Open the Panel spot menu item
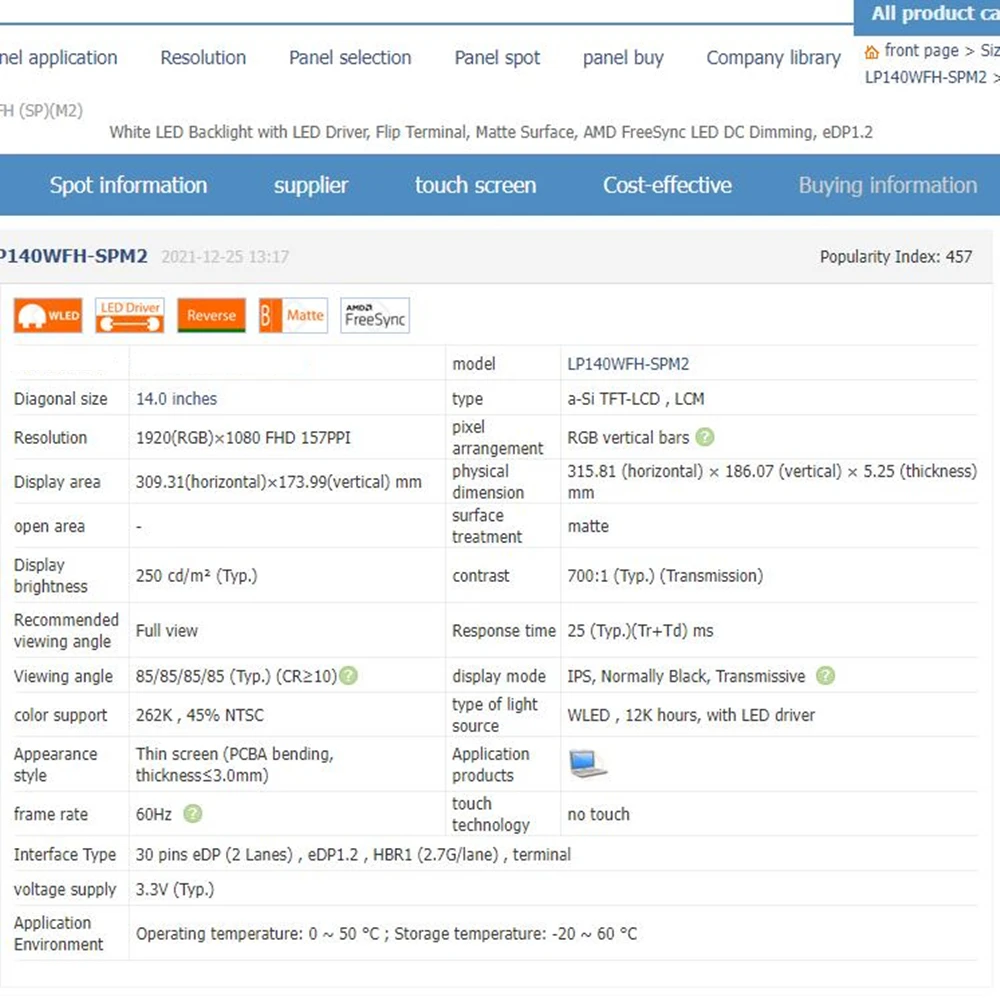Viewport: 1000px width, 1000px height. 497,57
